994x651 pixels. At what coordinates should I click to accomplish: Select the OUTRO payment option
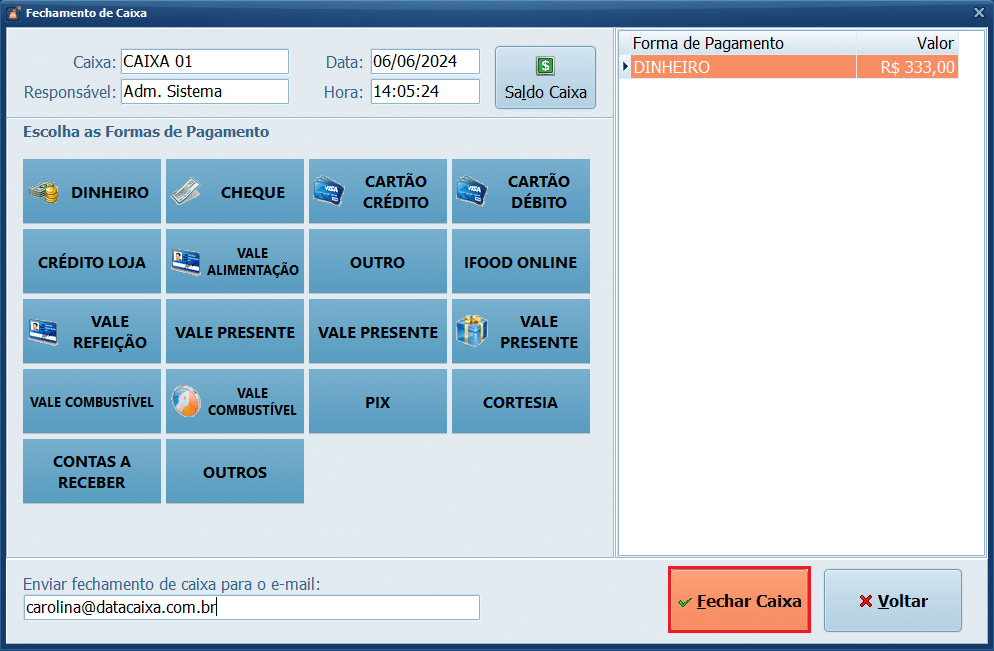click(378, 261)
